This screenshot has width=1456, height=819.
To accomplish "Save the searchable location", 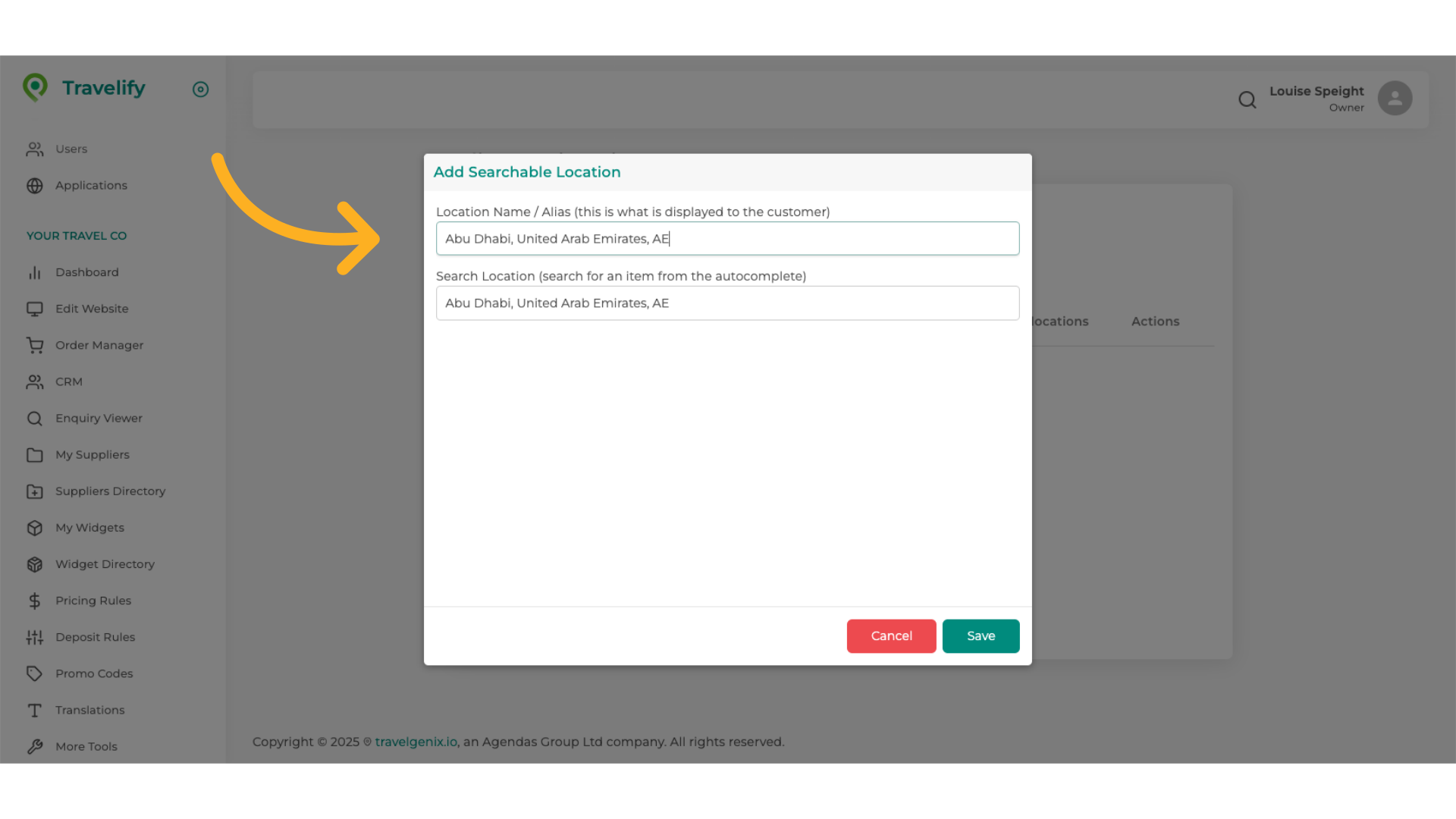I will point(981,635).
